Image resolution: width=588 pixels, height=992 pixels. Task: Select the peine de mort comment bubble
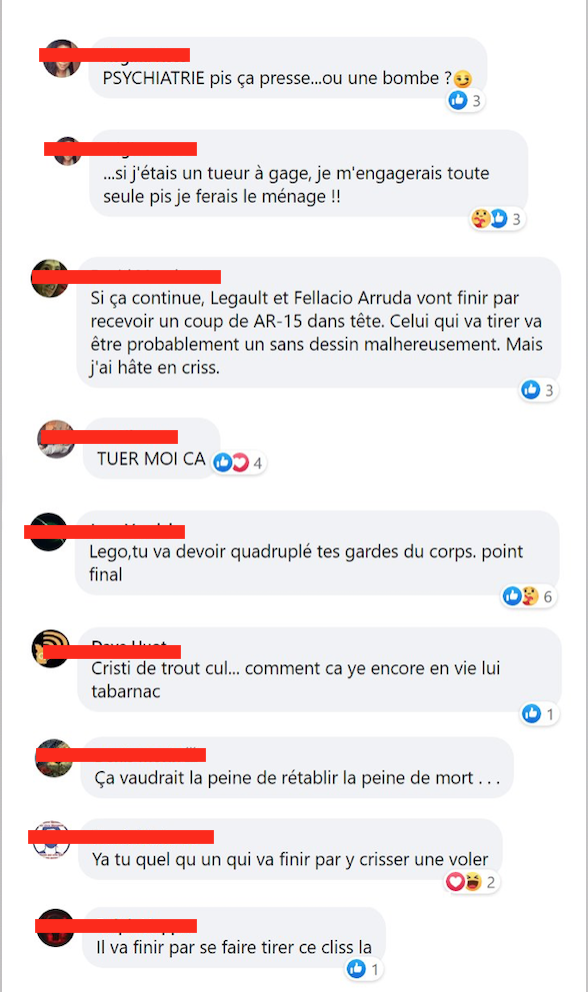(297, 767)
